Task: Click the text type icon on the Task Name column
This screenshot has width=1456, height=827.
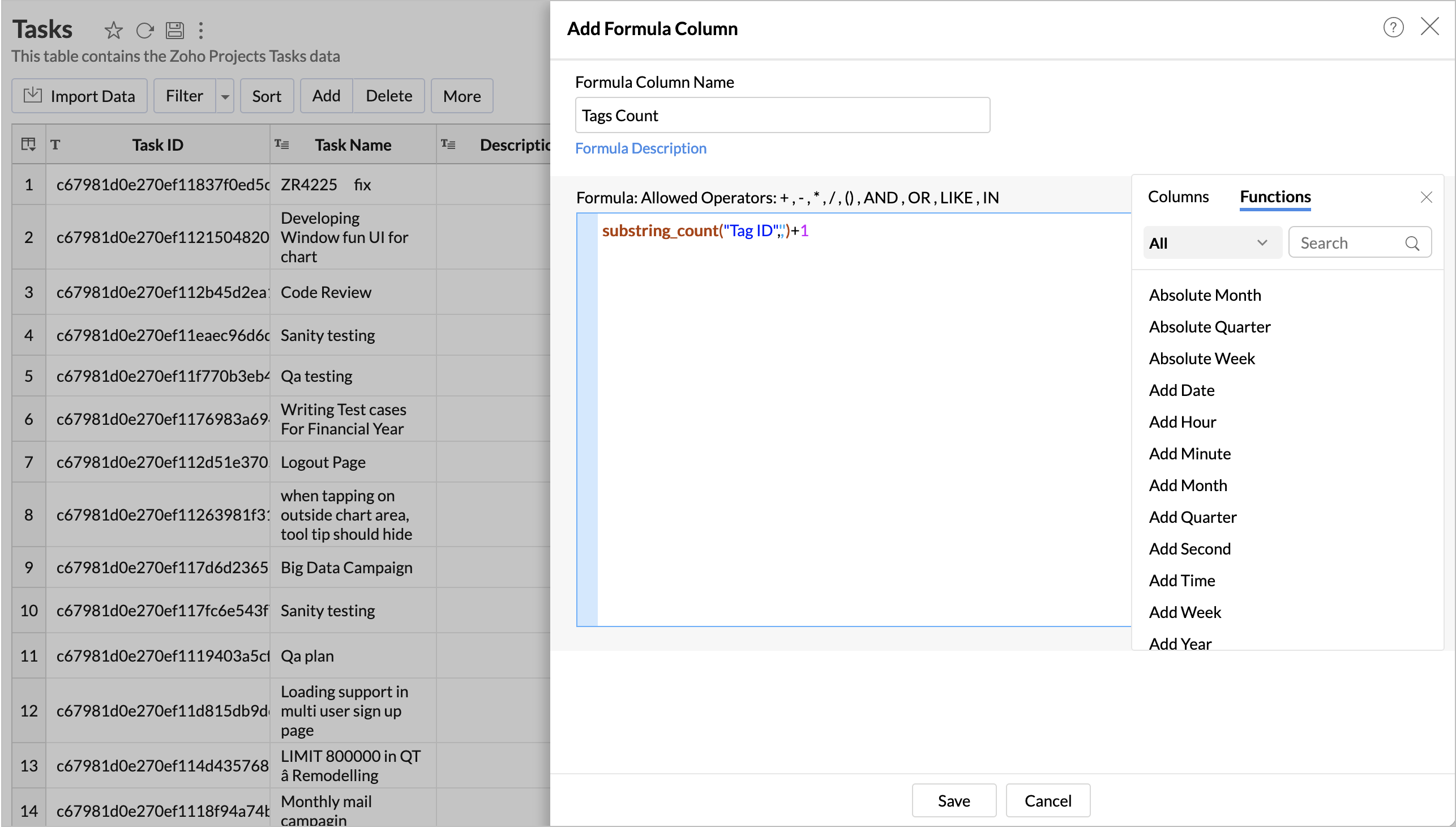Action: point(282,144)
